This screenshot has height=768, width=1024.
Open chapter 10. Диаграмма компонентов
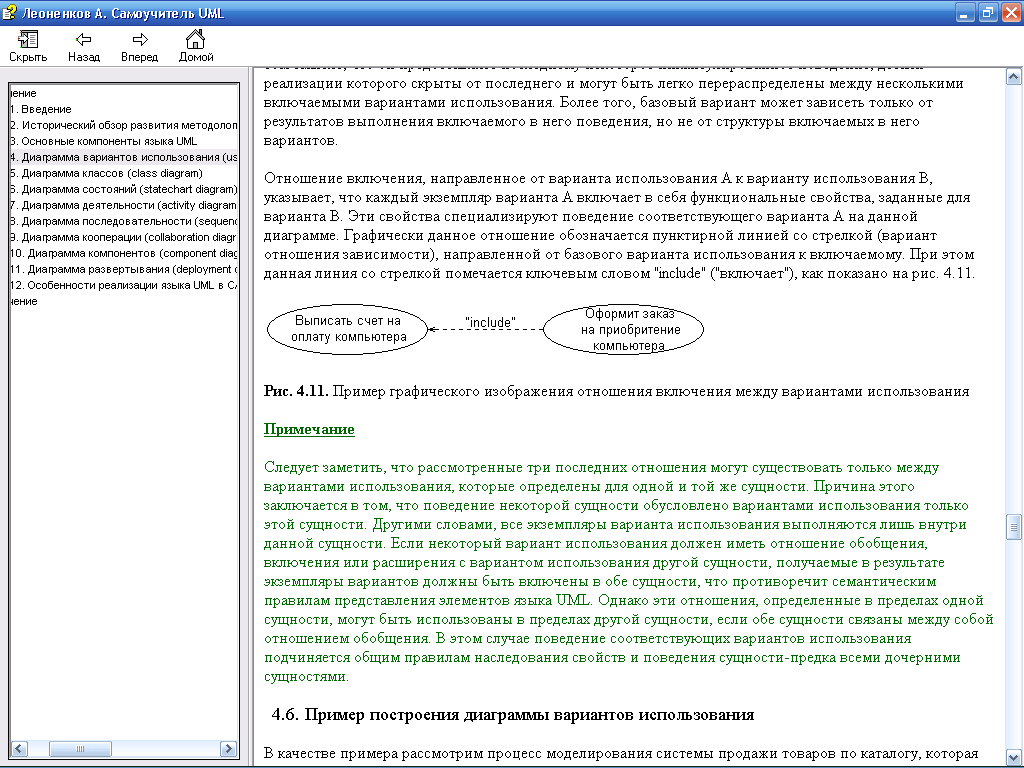123,253
